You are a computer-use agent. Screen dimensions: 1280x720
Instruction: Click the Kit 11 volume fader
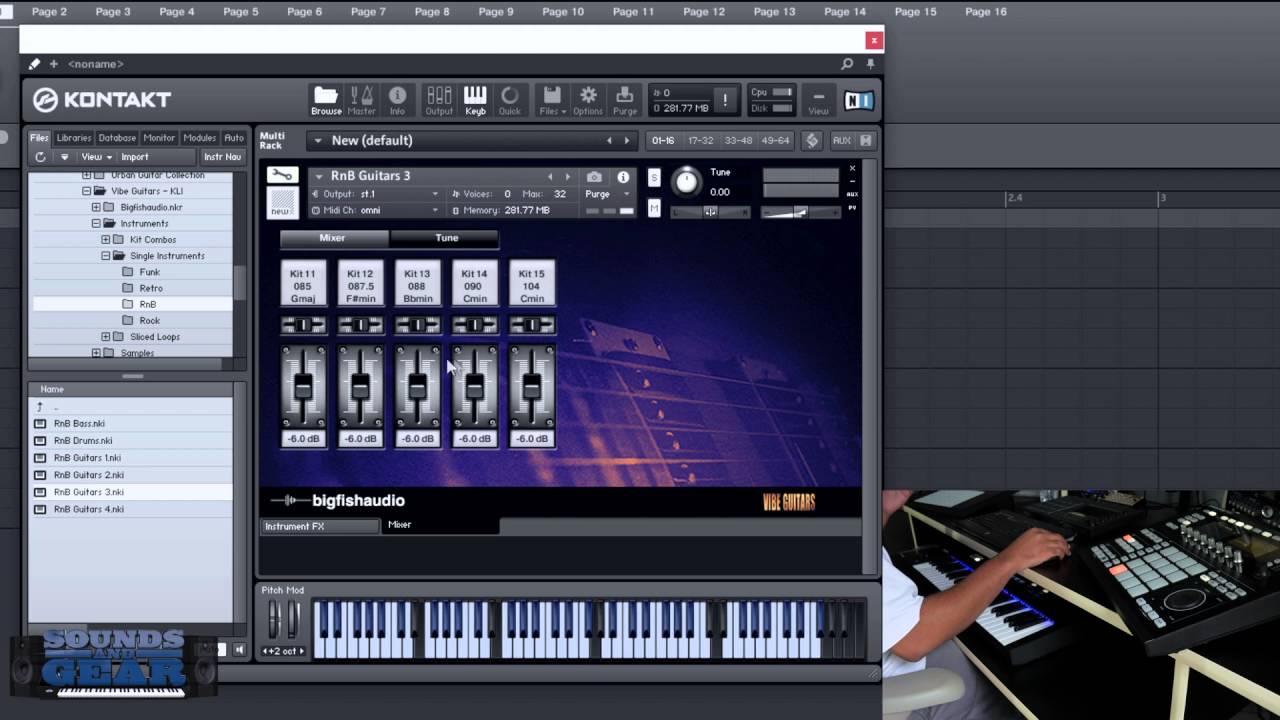coord(303,386)
